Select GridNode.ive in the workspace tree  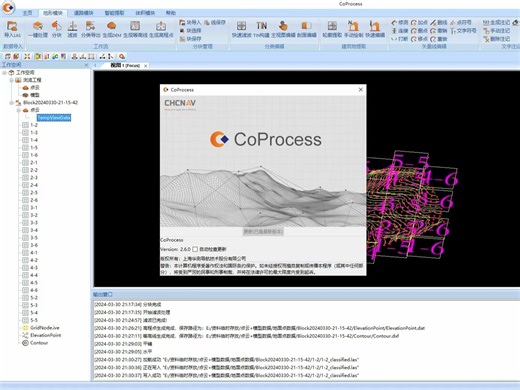(45, 328)
